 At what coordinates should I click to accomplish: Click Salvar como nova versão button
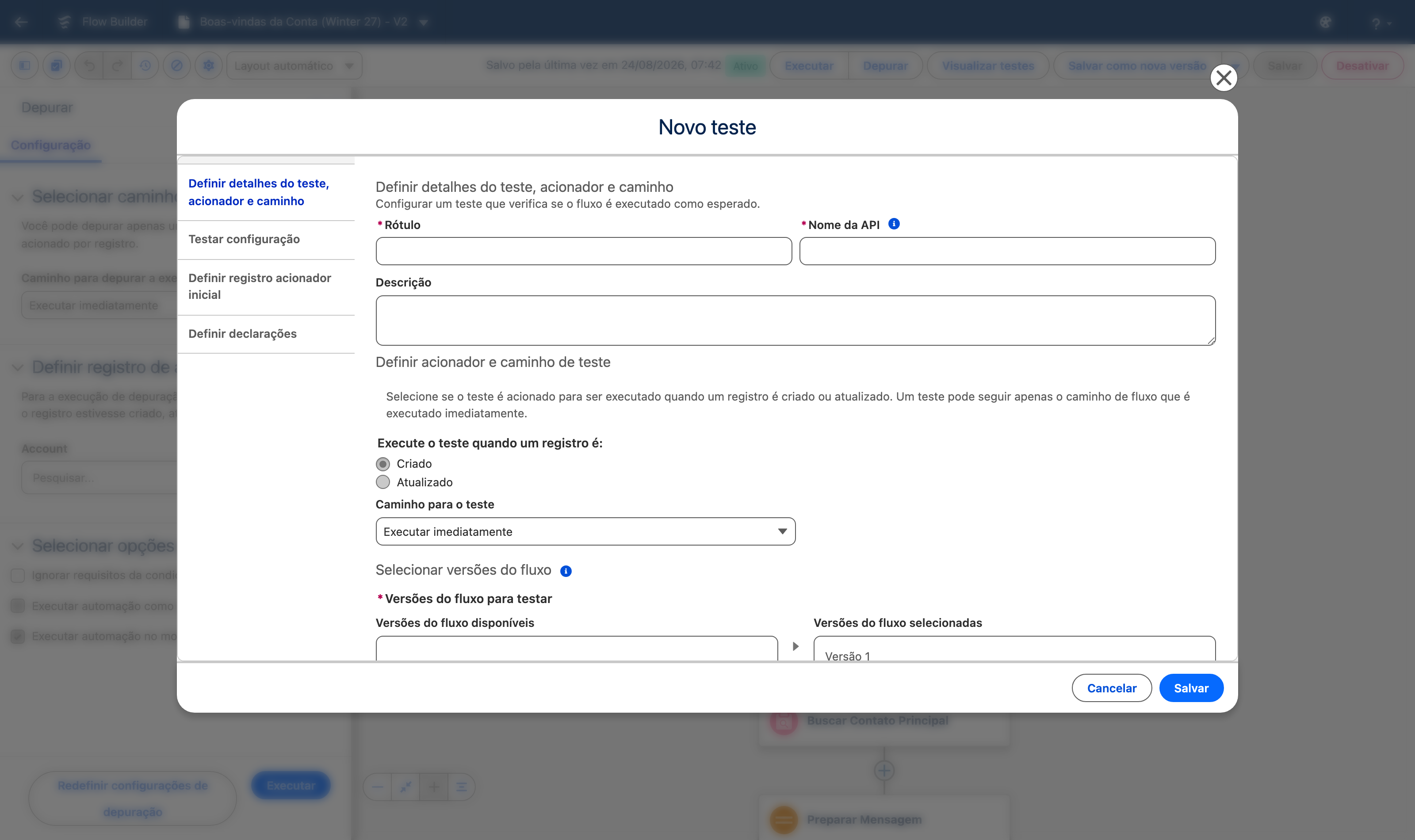(x=1137, y=66)
